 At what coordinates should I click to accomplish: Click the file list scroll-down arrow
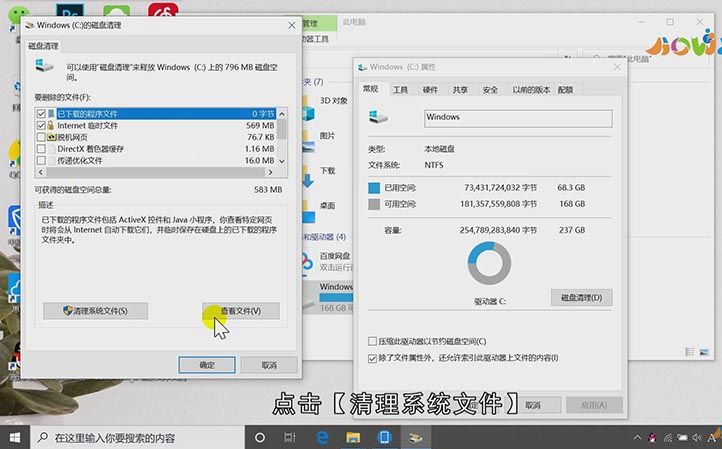(282, 161)
